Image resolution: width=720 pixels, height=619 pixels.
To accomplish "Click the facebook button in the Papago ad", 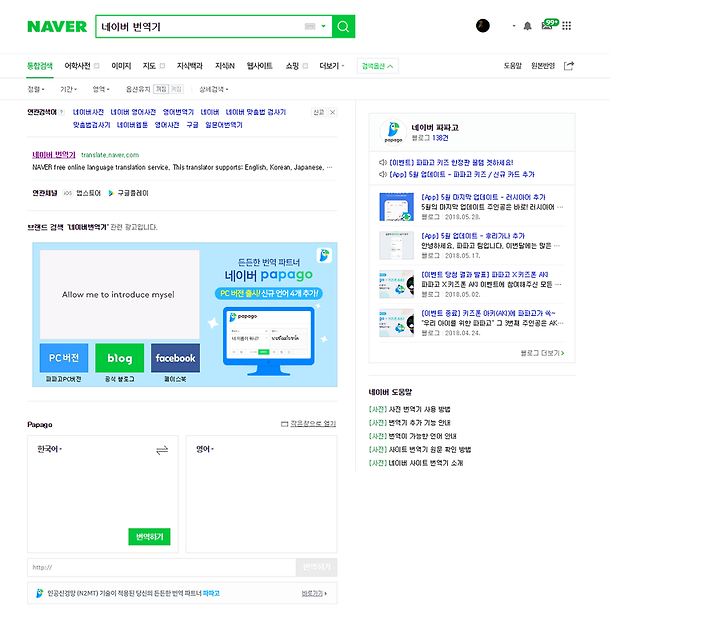I will tap(175, 358).
